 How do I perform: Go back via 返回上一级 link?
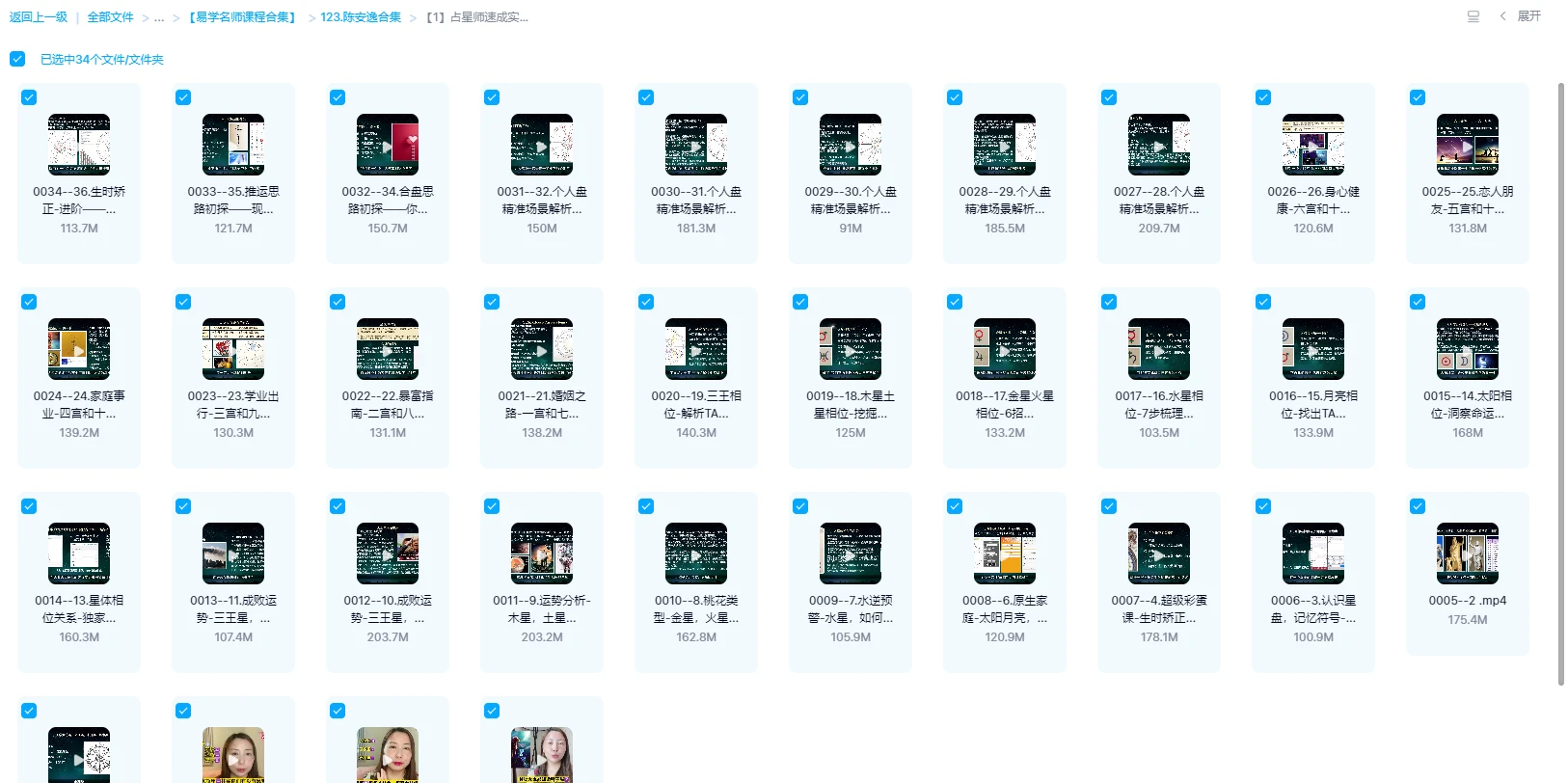click(39, 17)
